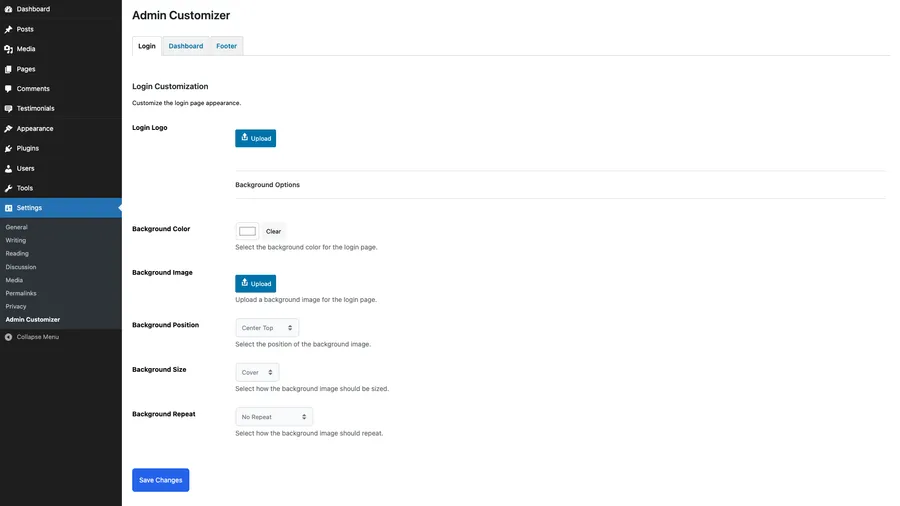Open the Tools menu

click(x=61, y=188)
